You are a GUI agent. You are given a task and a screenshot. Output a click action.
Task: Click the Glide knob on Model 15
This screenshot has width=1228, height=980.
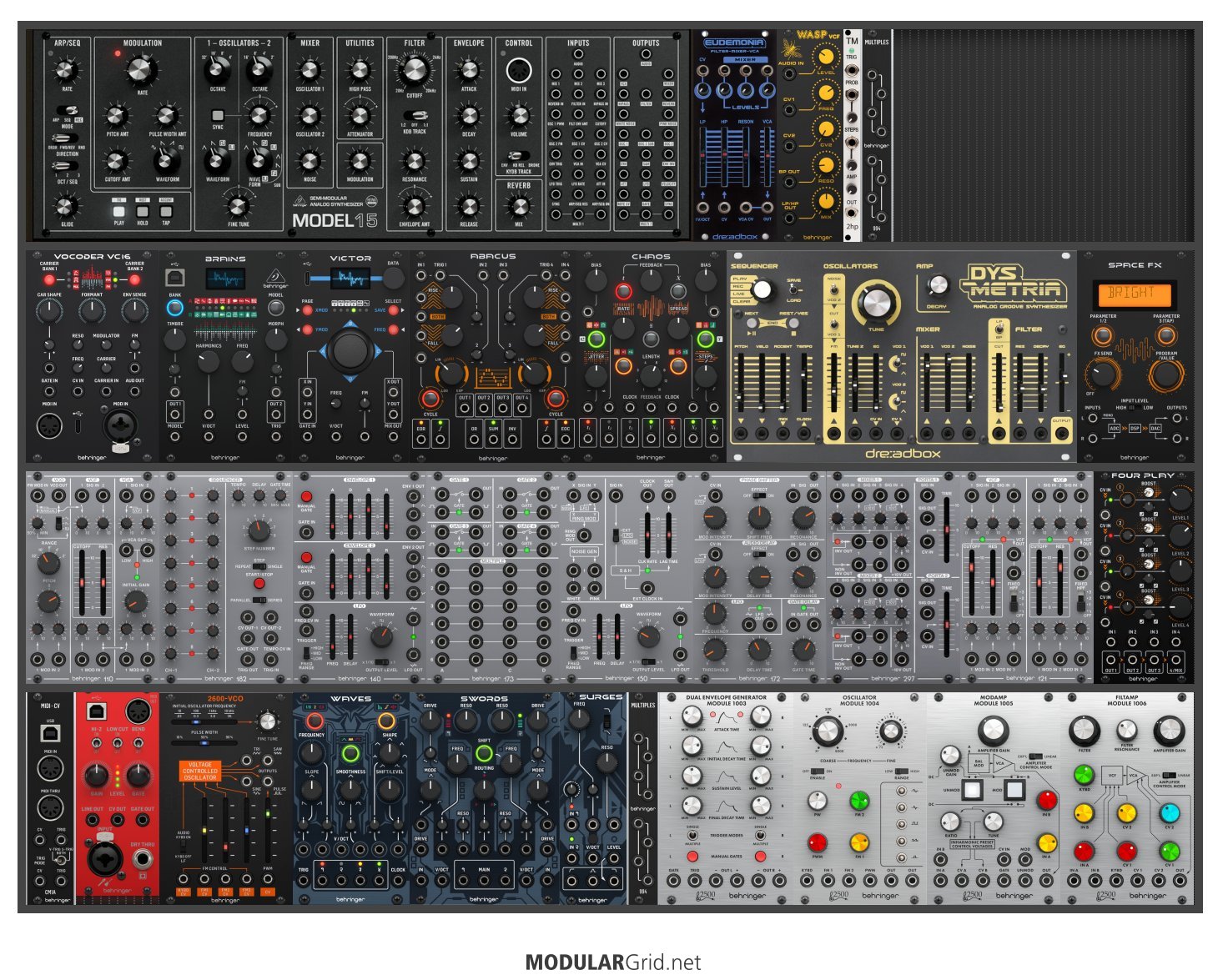67,205
